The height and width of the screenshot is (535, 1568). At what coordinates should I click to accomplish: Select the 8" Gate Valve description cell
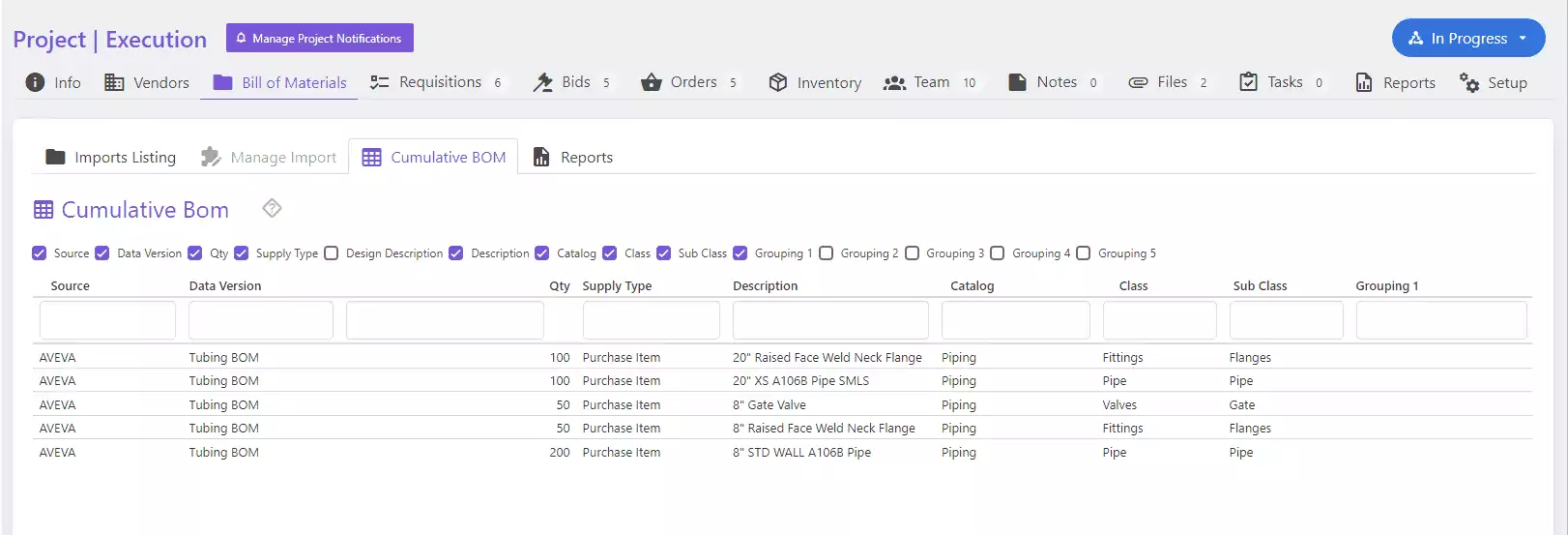pos(769,405)
